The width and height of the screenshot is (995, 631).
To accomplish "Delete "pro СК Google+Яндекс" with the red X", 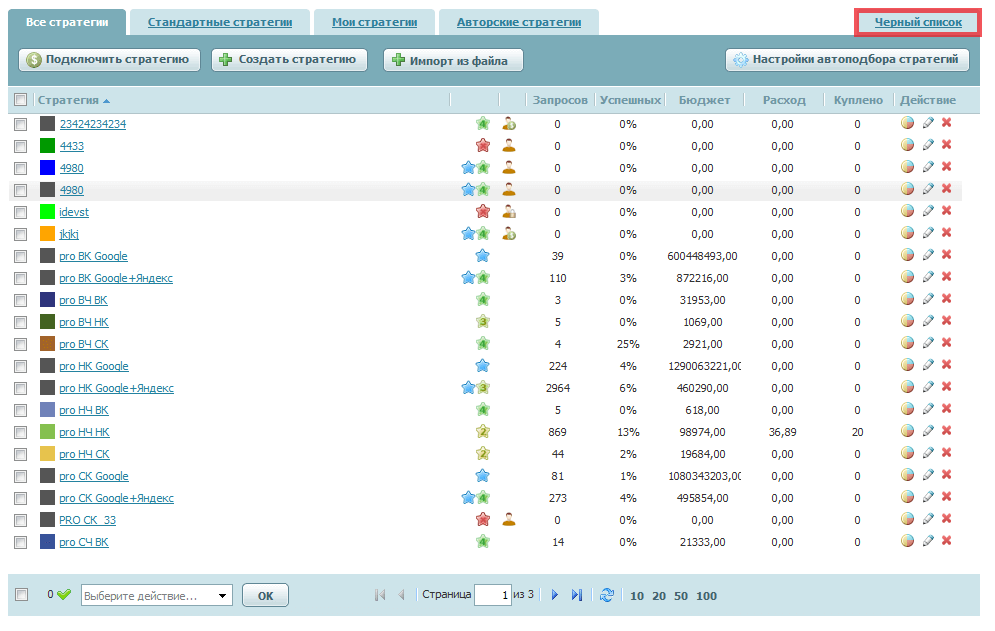I will pyautogui.click(x=946, y=496).
